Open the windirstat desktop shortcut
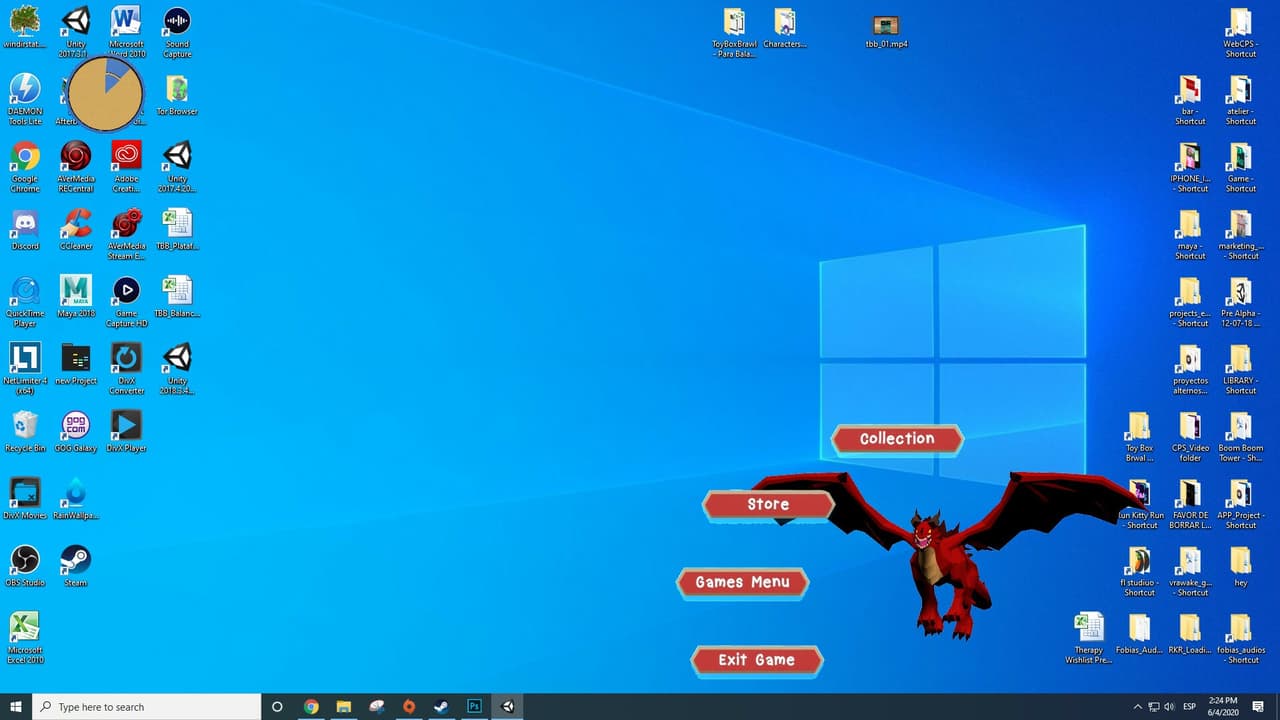The width and height of the screenshot is (1280, 720). (x=24, y=28)
